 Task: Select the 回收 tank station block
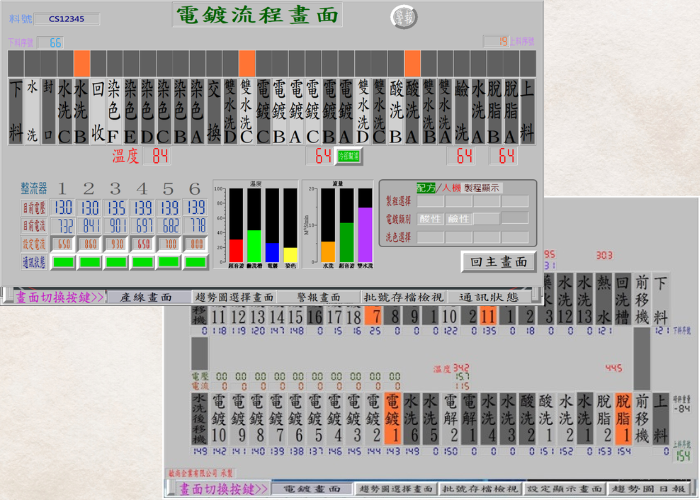98,110
